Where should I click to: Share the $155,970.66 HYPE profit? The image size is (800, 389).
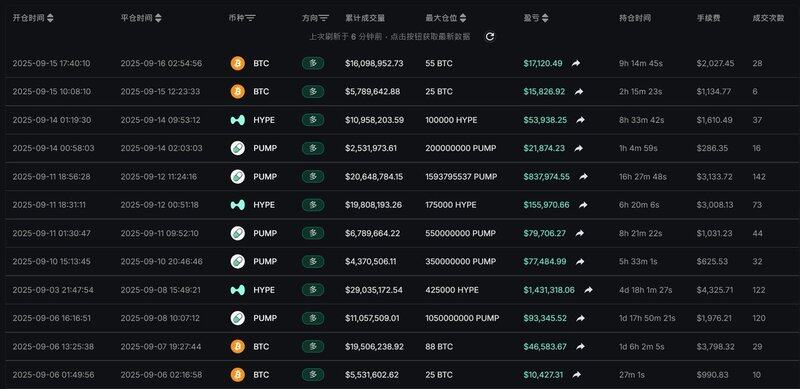583,205
